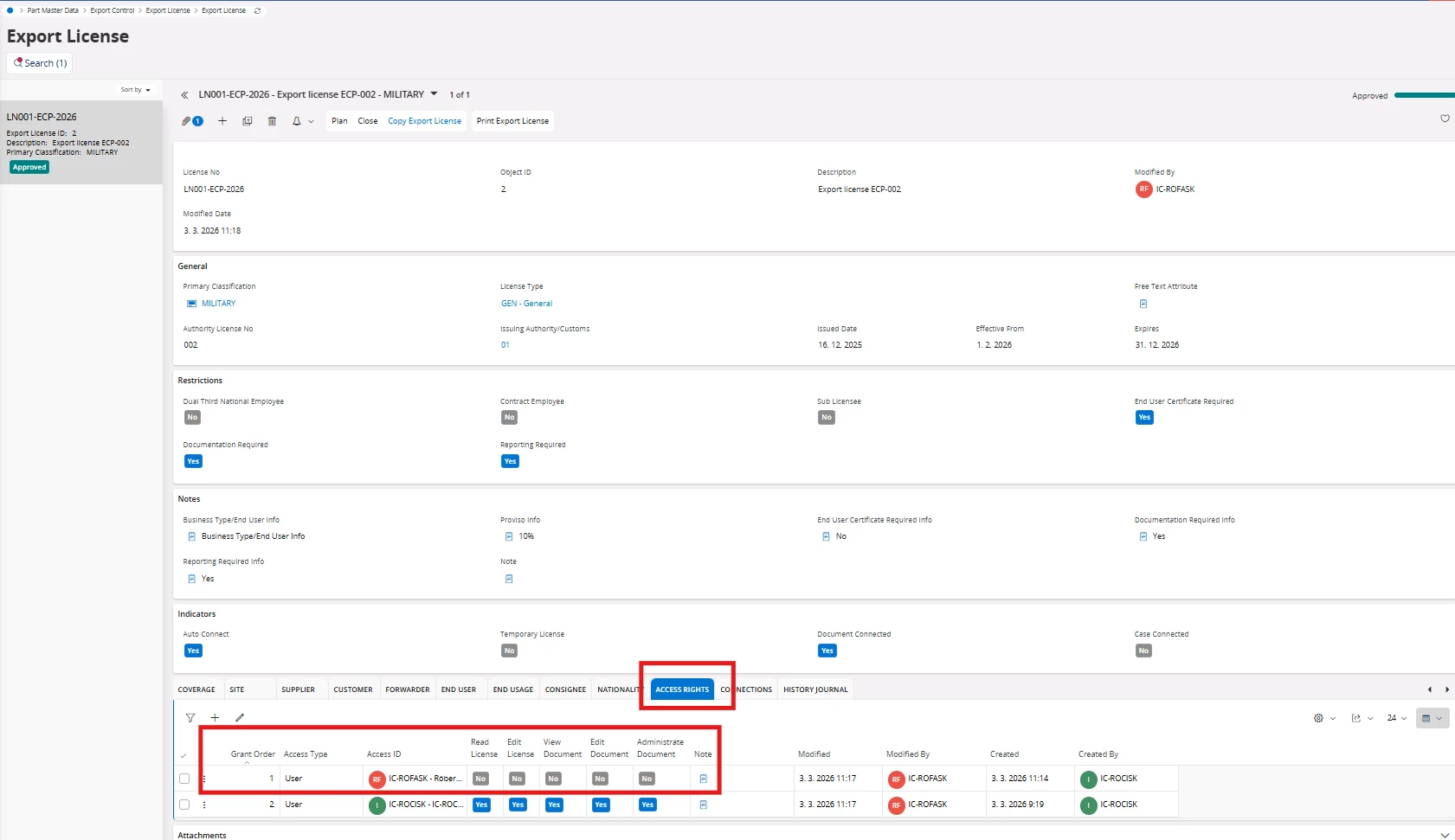Switch to the Supplier tab

299,689
